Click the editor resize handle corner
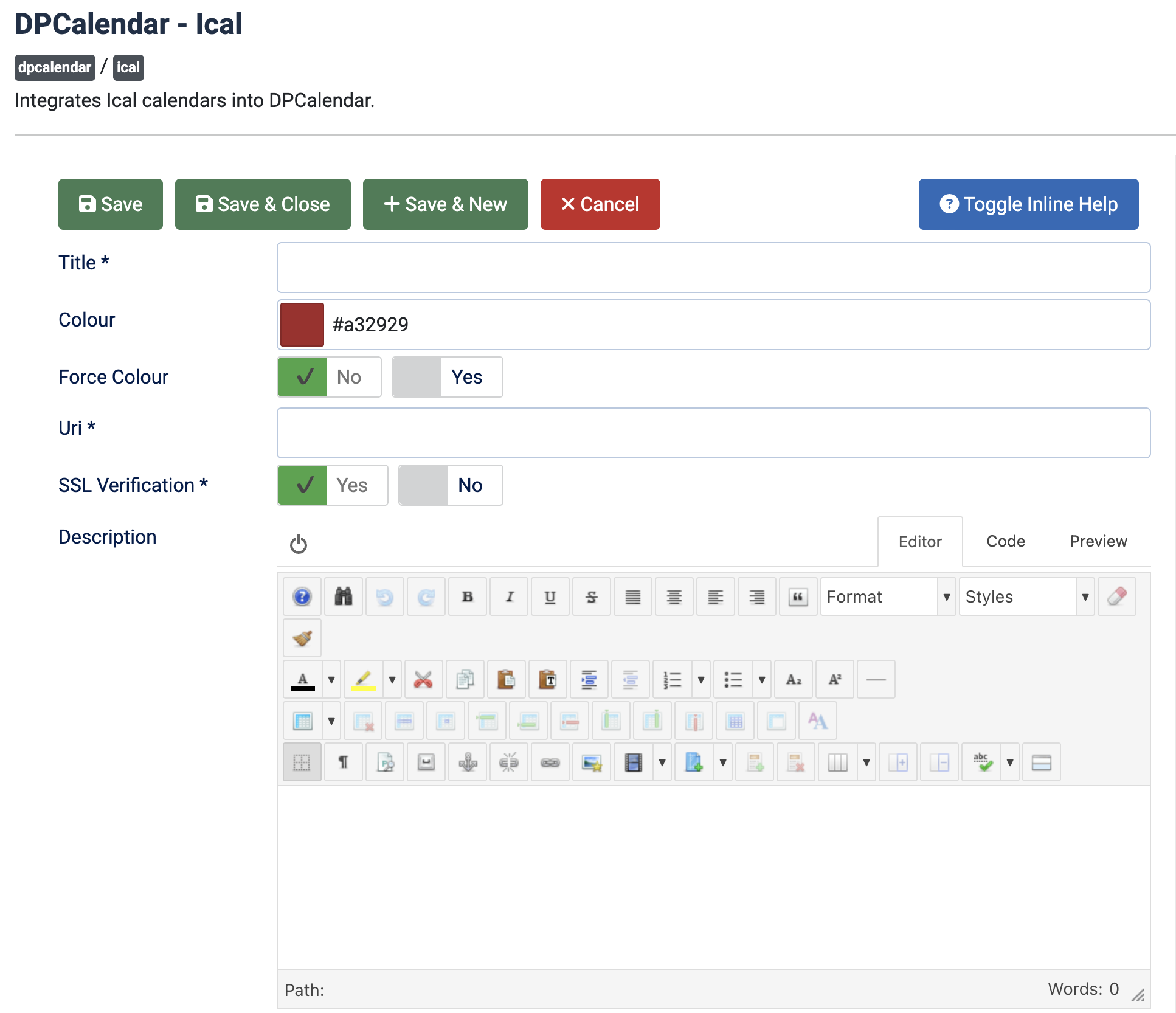The width and height of the screenshot is (1176, 1013). click(x=1138, y=995)
